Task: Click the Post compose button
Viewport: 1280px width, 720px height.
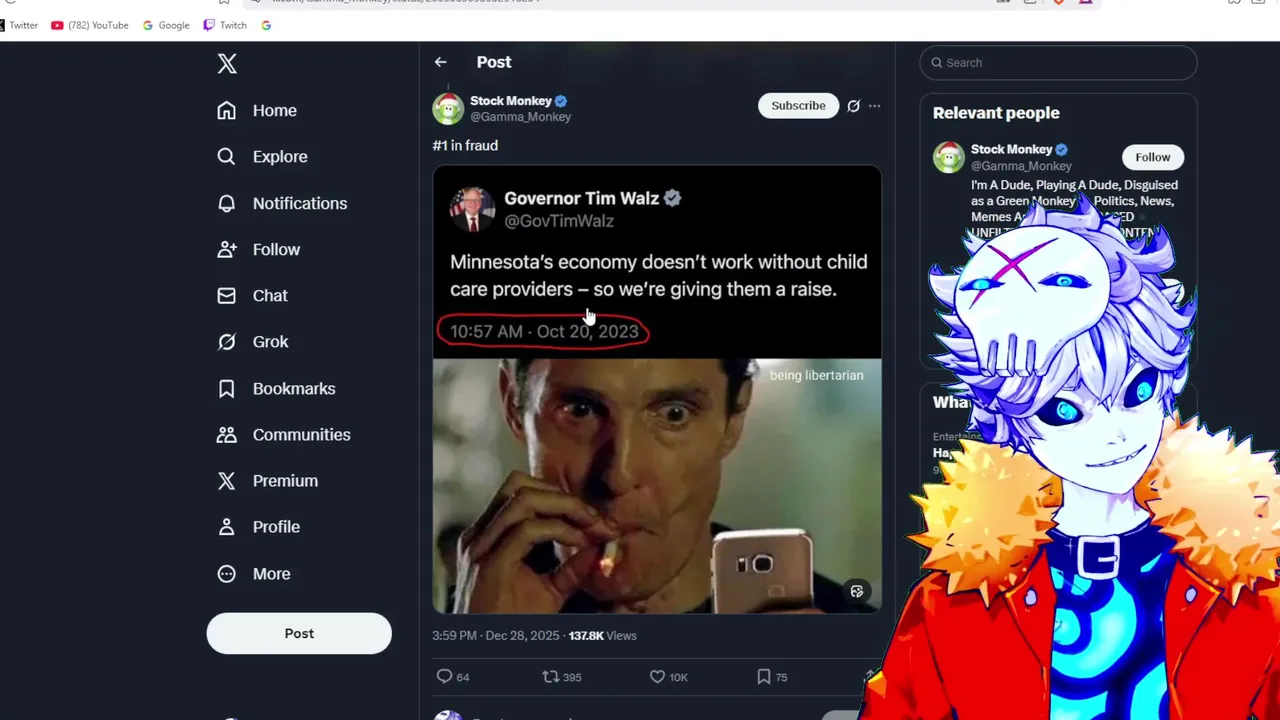Action: pos(299,633)
